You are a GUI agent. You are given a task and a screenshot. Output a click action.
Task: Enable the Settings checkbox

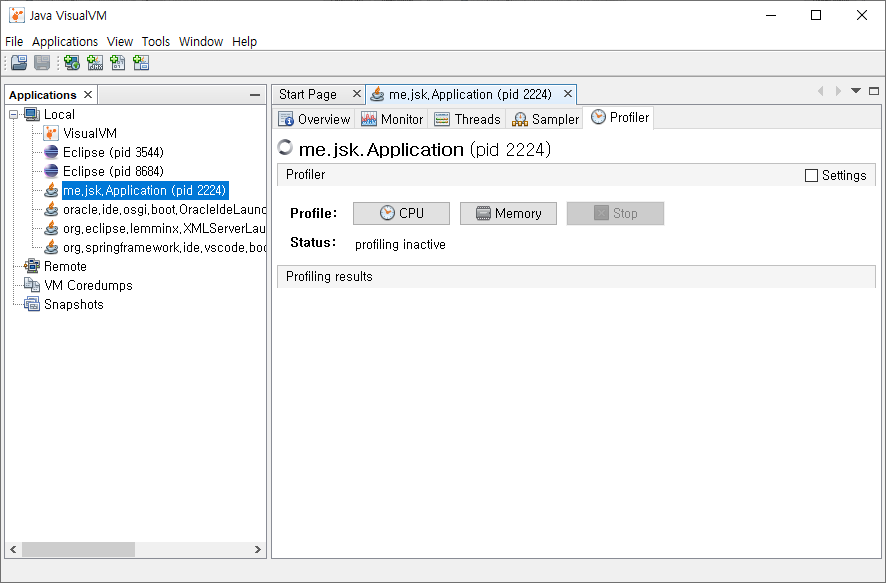pyautogui.click(x=811, y=176)
